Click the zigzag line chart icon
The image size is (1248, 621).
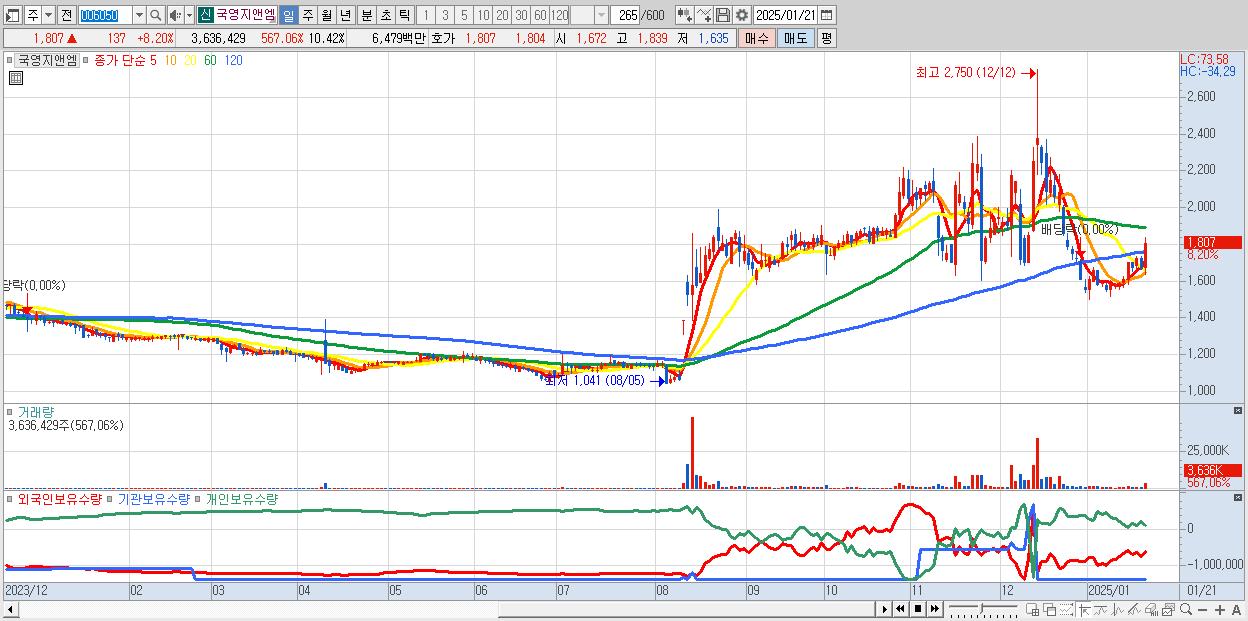(x=1118, y=609)
